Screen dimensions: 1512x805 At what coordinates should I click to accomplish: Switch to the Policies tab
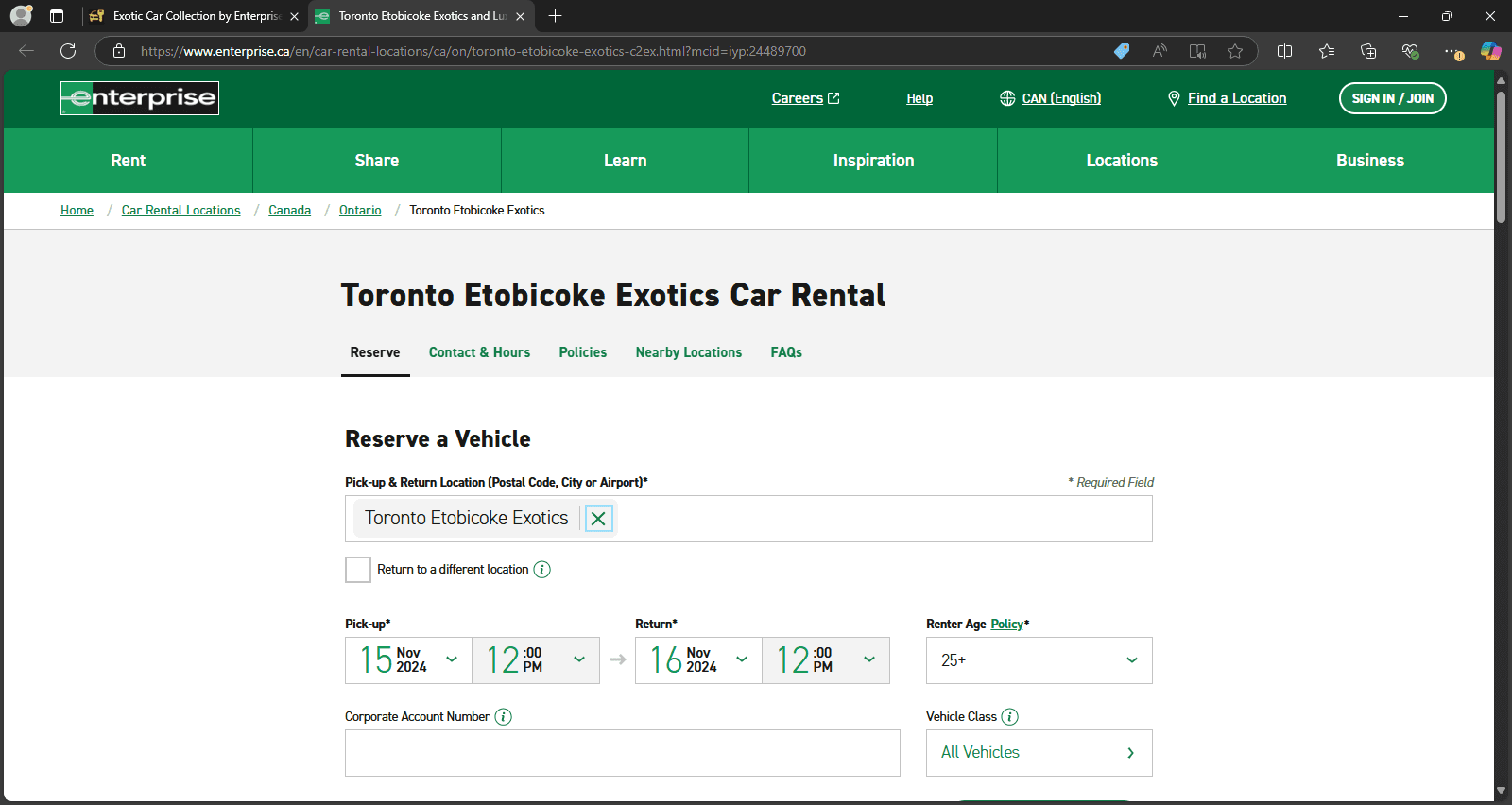[x=583, y=352]
